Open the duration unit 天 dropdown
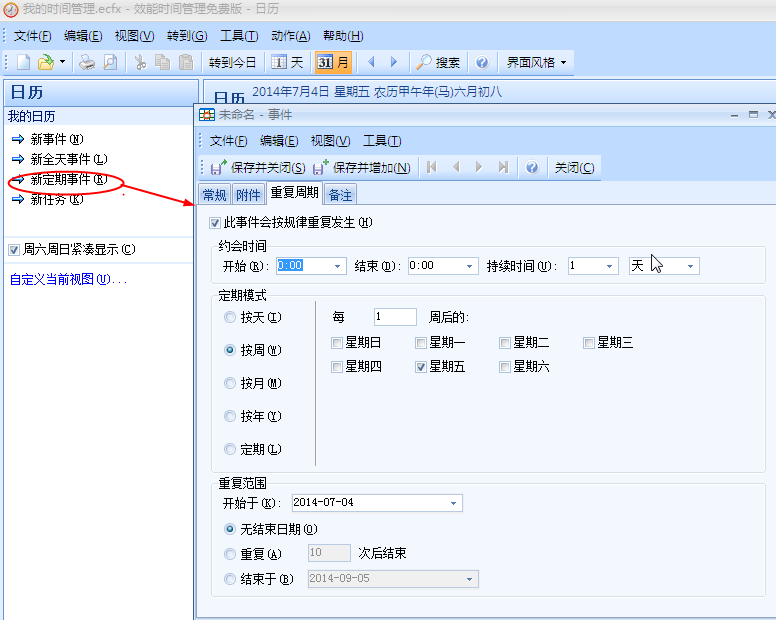 690,266
